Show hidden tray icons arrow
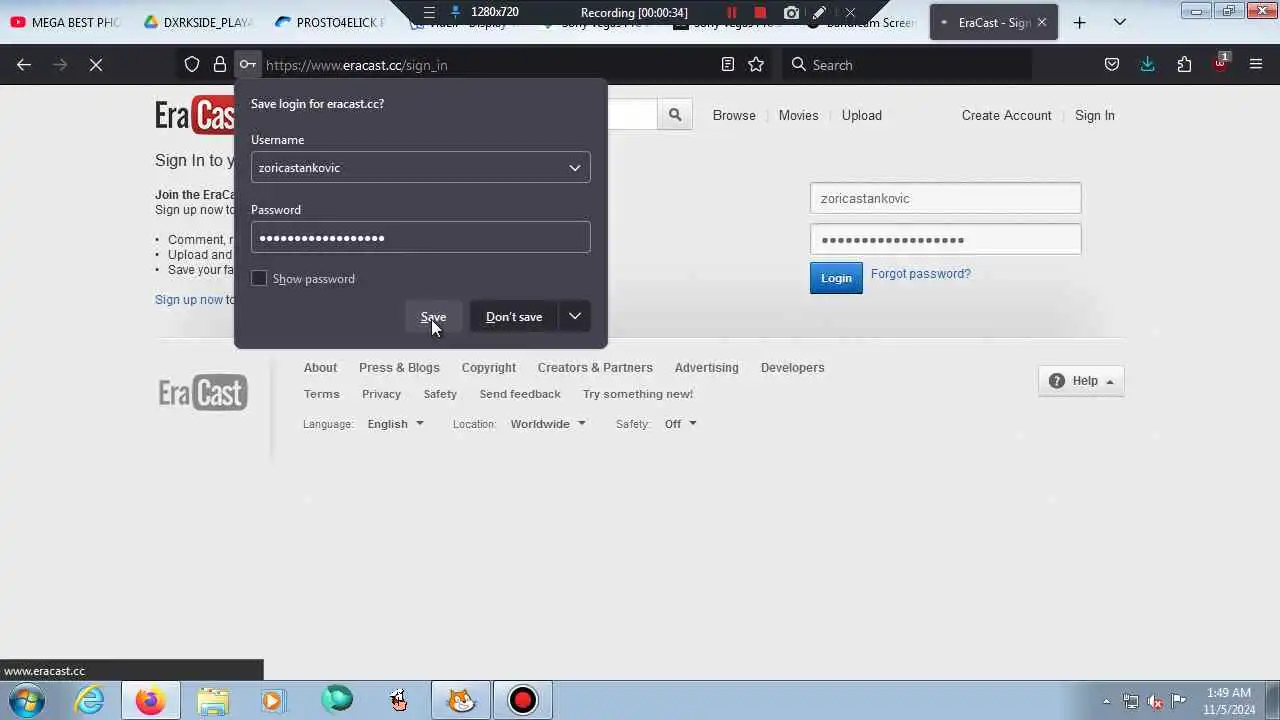 click(1106, 701)
